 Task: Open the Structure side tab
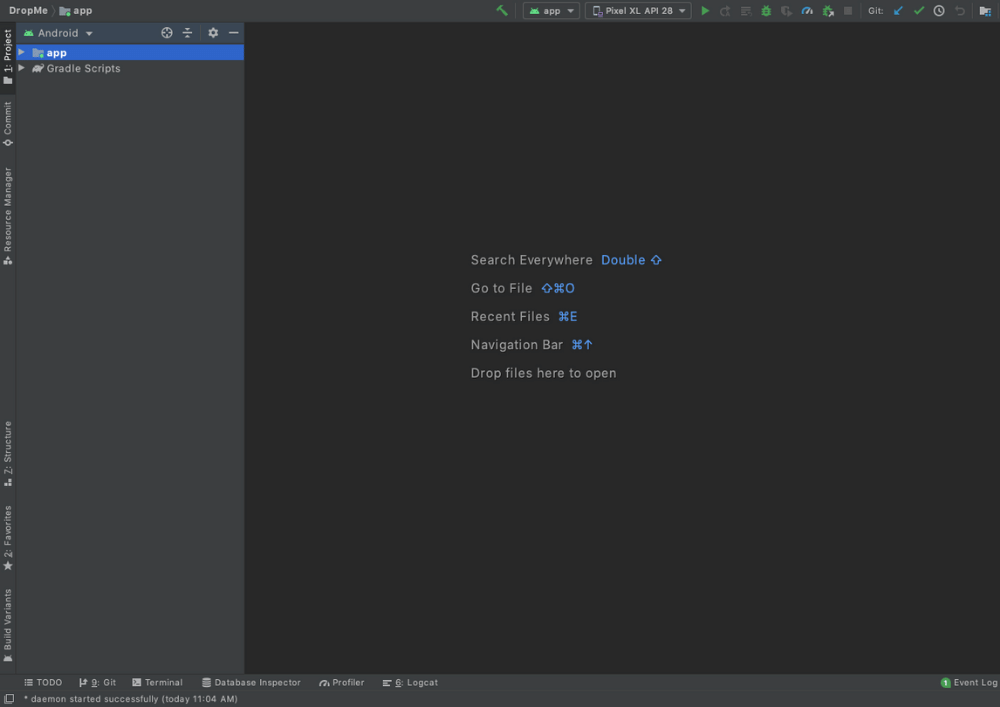(8, 453)
